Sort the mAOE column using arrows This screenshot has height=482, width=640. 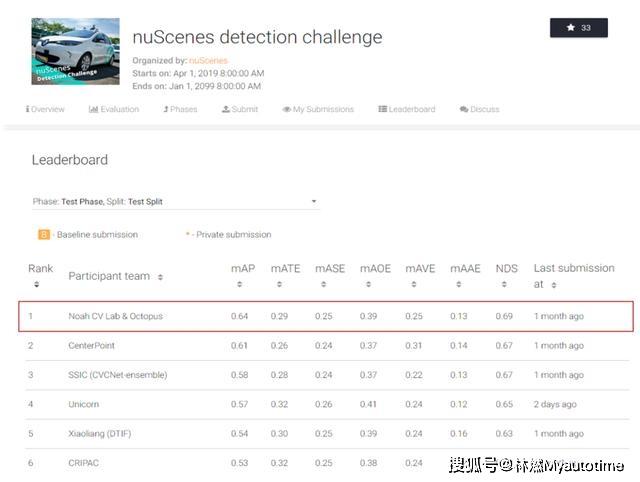point(368,284)
